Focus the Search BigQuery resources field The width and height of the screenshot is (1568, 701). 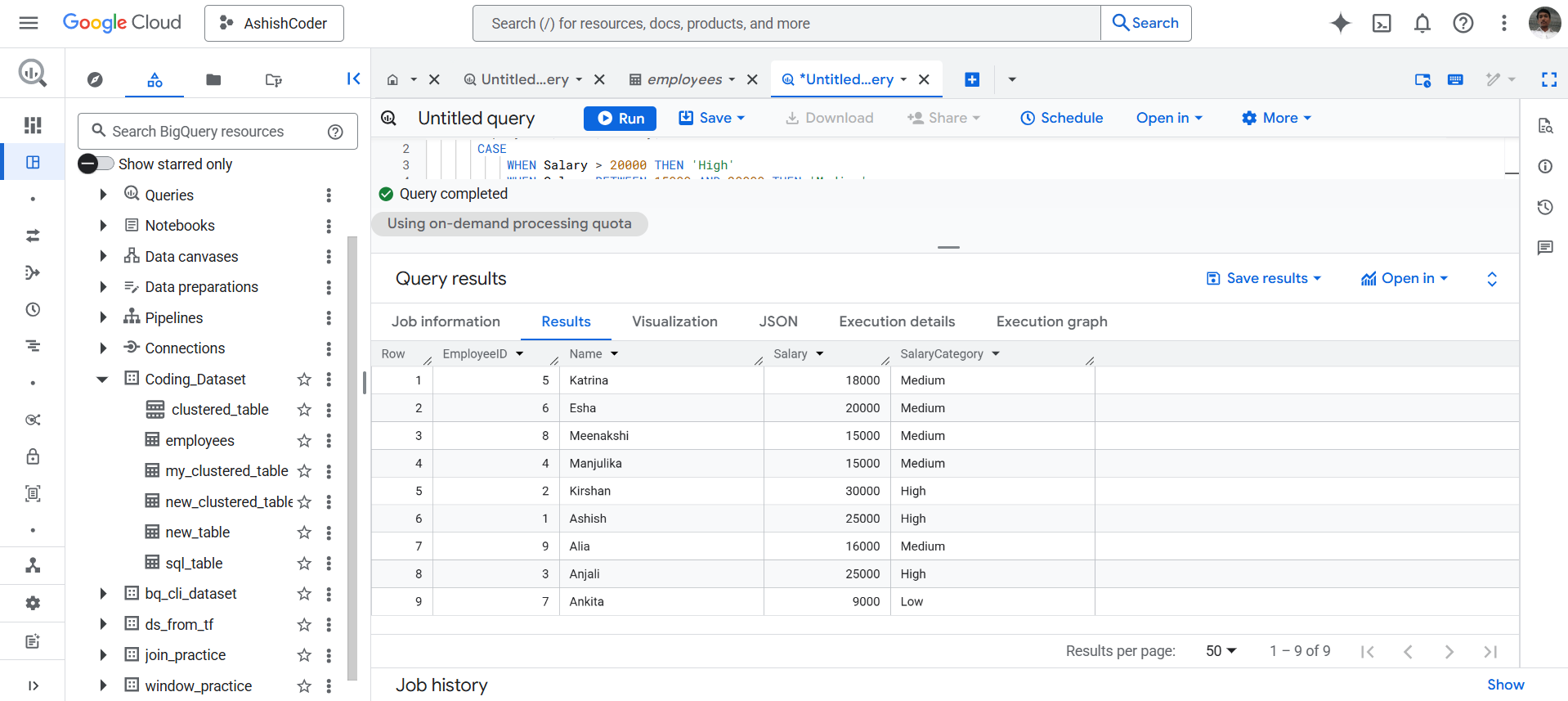pyautogui.click(x=217, y=131)
